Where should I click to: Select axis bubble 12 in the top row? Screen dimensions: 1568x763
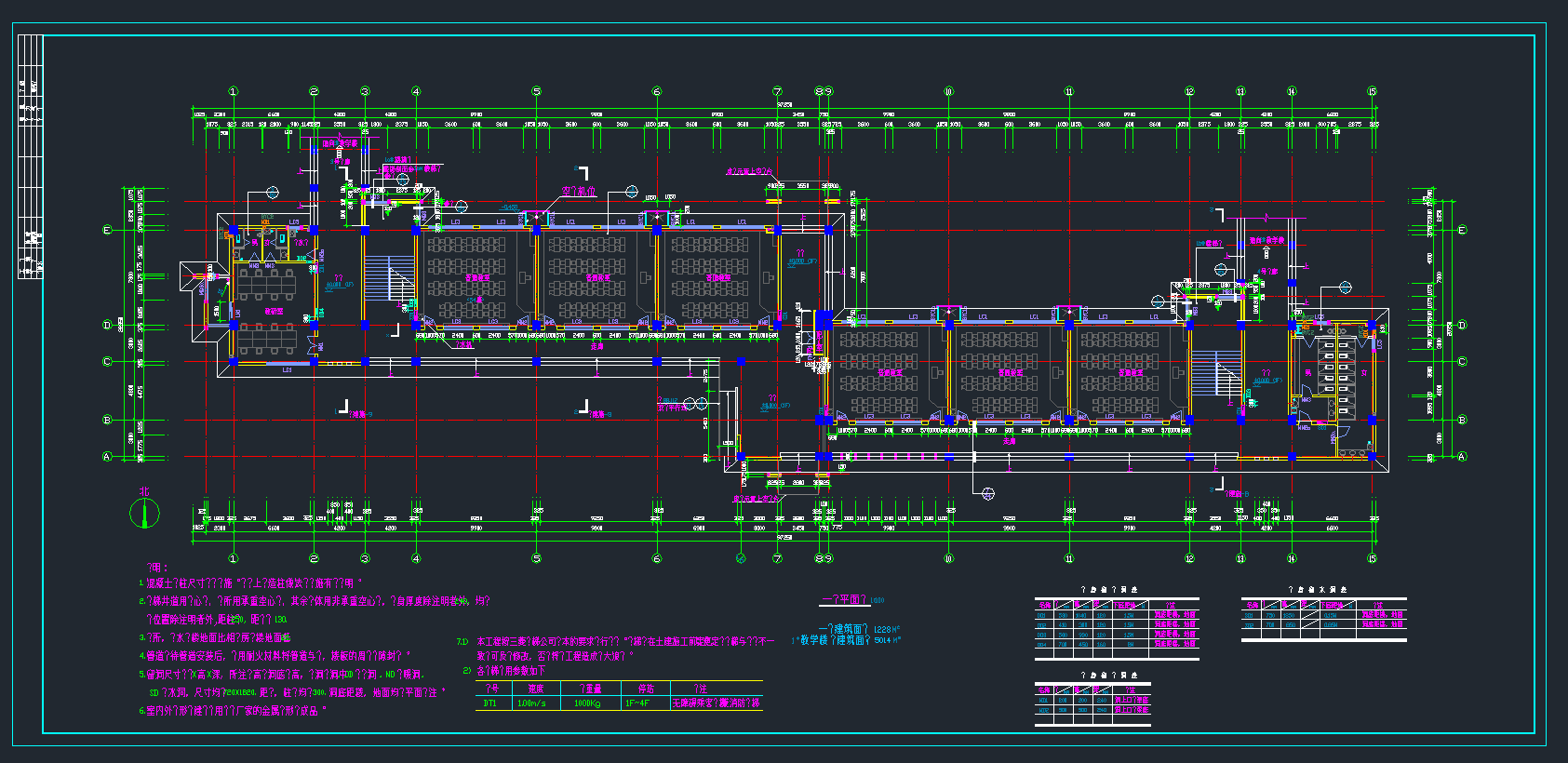1189,91
